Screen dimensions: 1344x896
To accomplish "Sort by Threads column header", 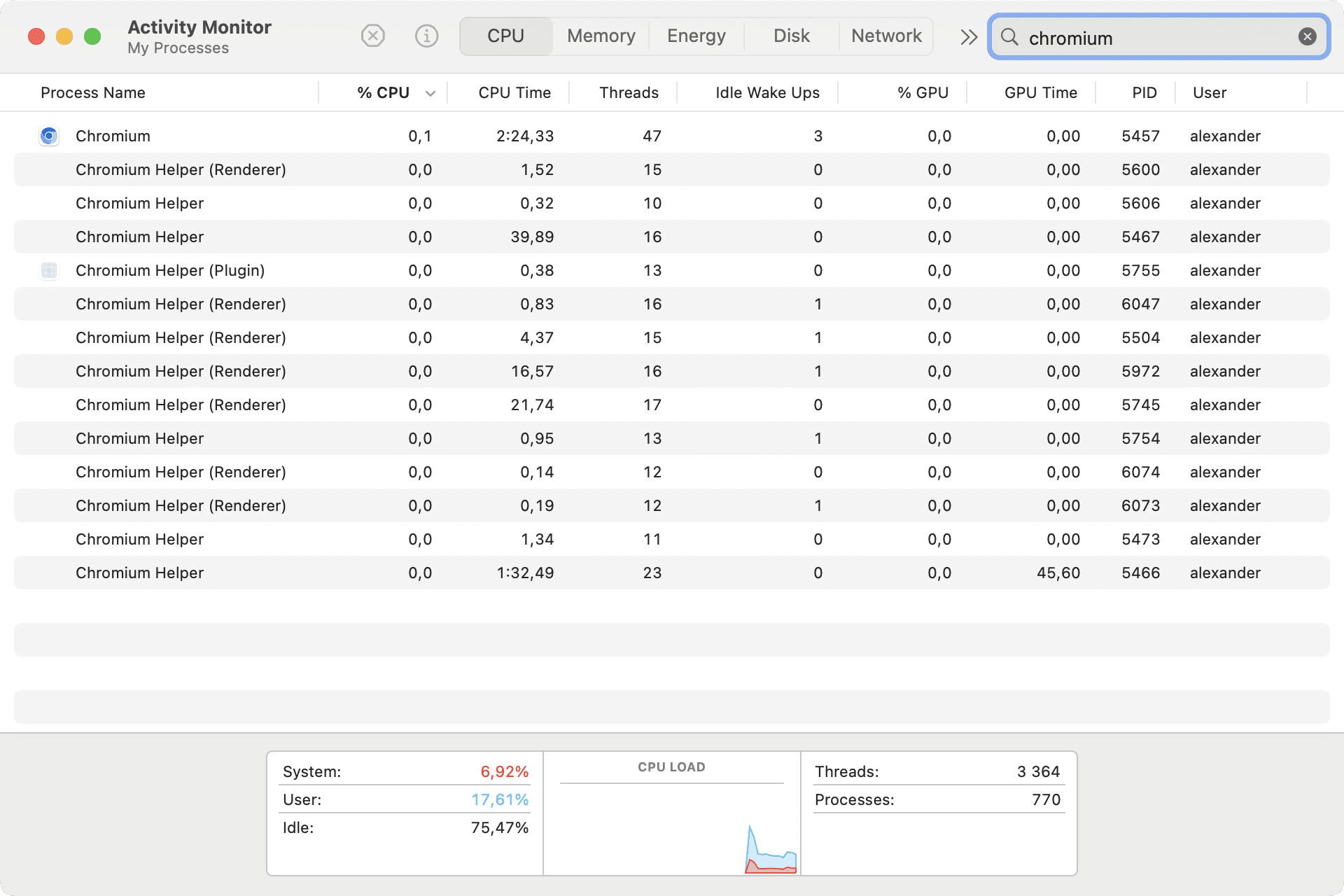I will [x=629, y=92].
